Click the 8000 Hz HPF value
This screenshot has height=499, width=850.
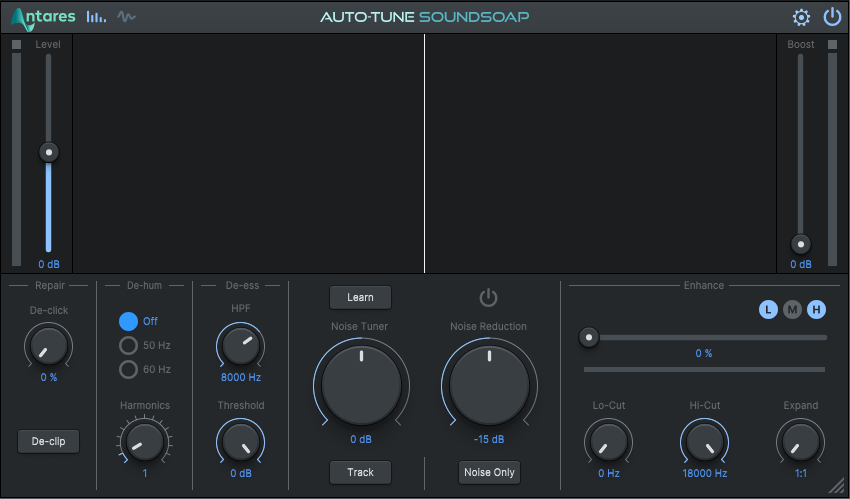coord(241,378)
